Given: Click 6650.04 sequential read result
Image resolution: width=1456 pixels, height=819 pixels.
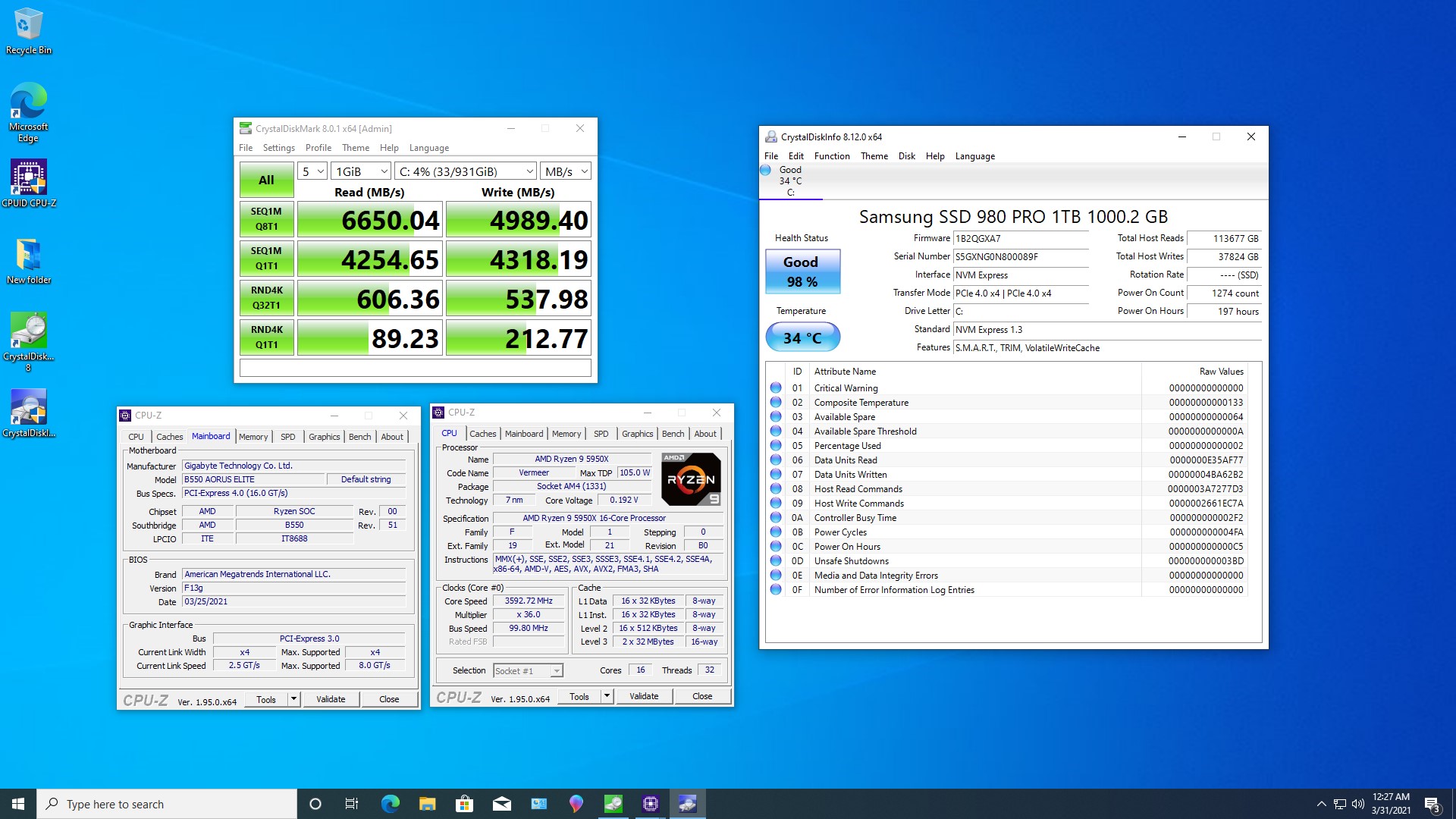Looking at the screenshot, I should click(369, 220).
